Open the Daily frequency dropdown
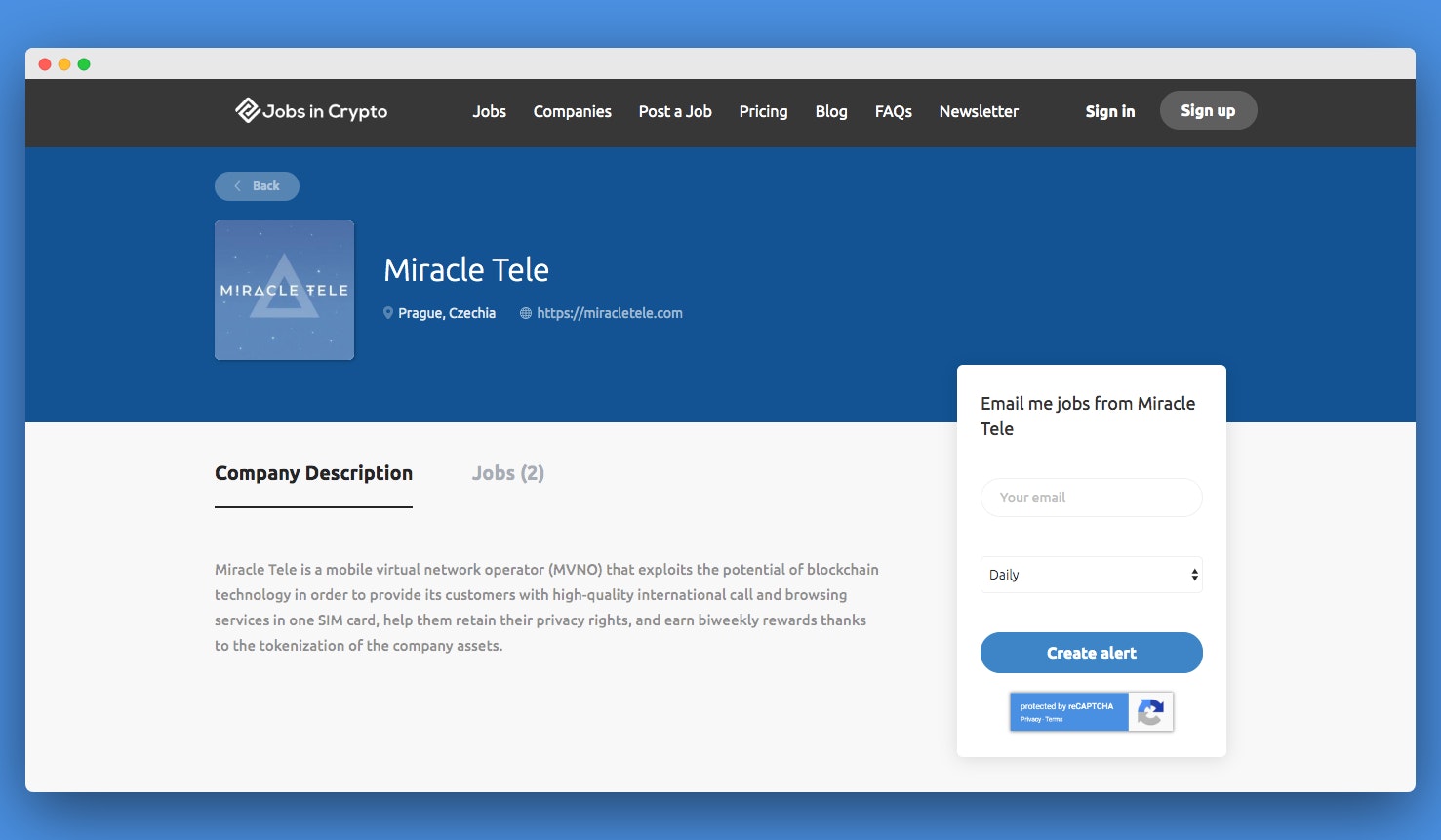This screenshot has height=840, width=1441. (1091, 575)
